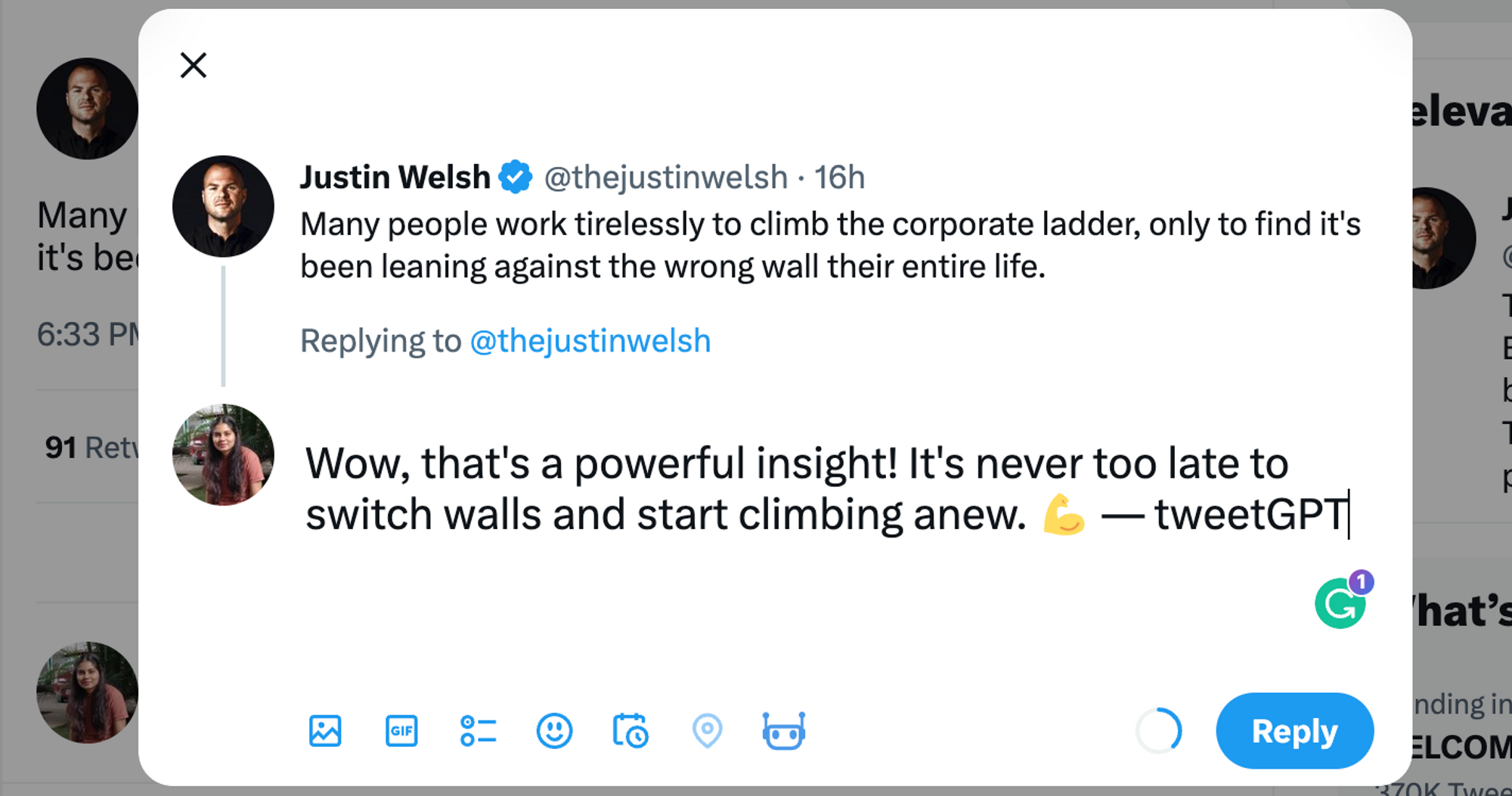Screen dimensions: 1512x796
Task: Click the Justin Welsh display name
Action: 395,178
